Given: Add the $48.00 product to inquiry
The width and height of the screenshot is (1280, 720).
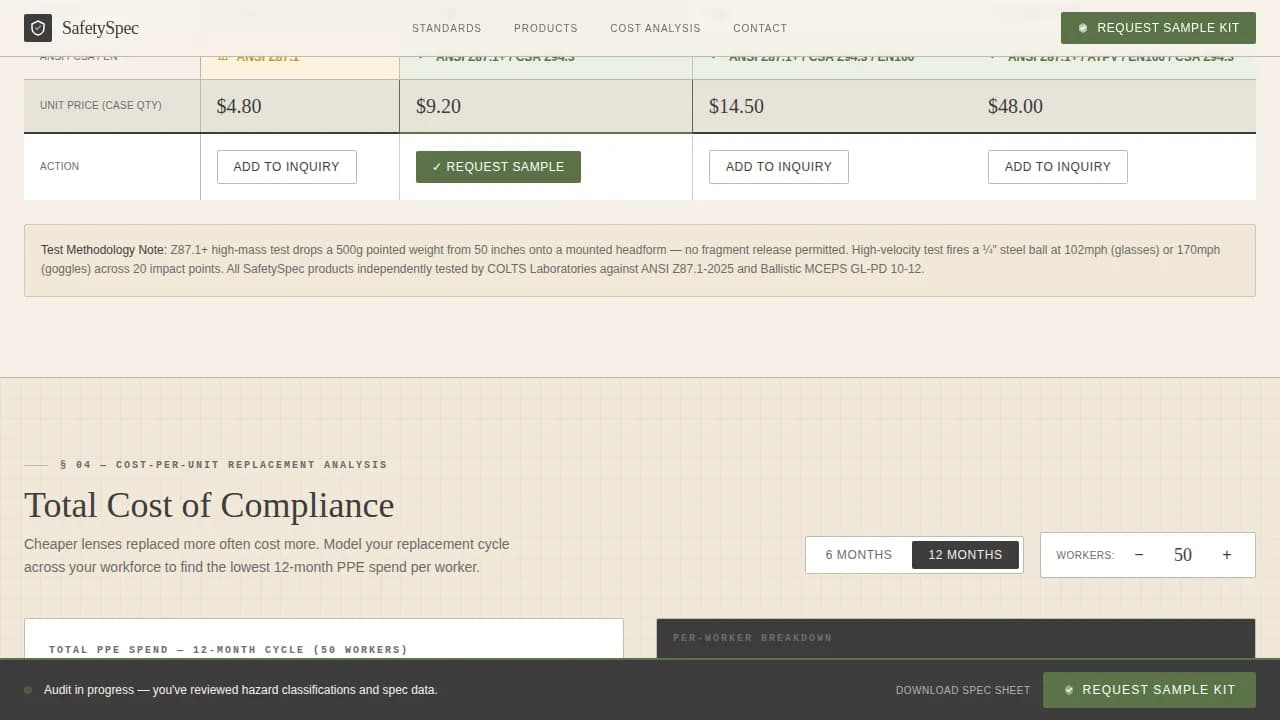Looking at the screenshot, I should coord(1057,166).
